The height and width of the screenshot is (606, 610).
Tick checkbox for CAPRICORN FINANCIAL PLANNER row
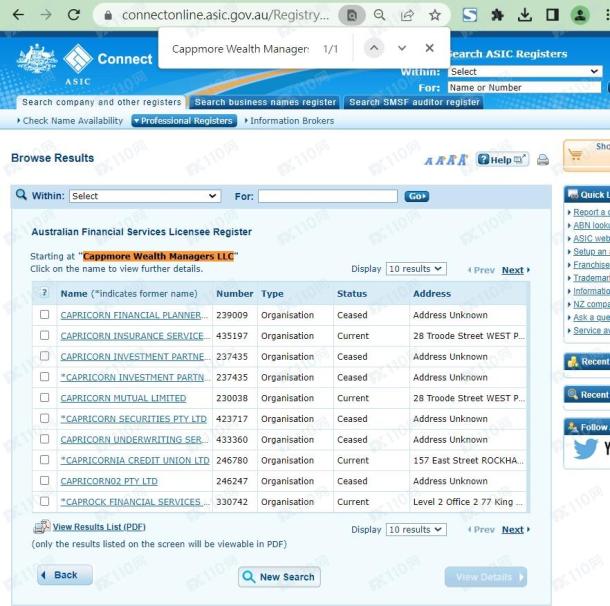click(x=45, y=314)
